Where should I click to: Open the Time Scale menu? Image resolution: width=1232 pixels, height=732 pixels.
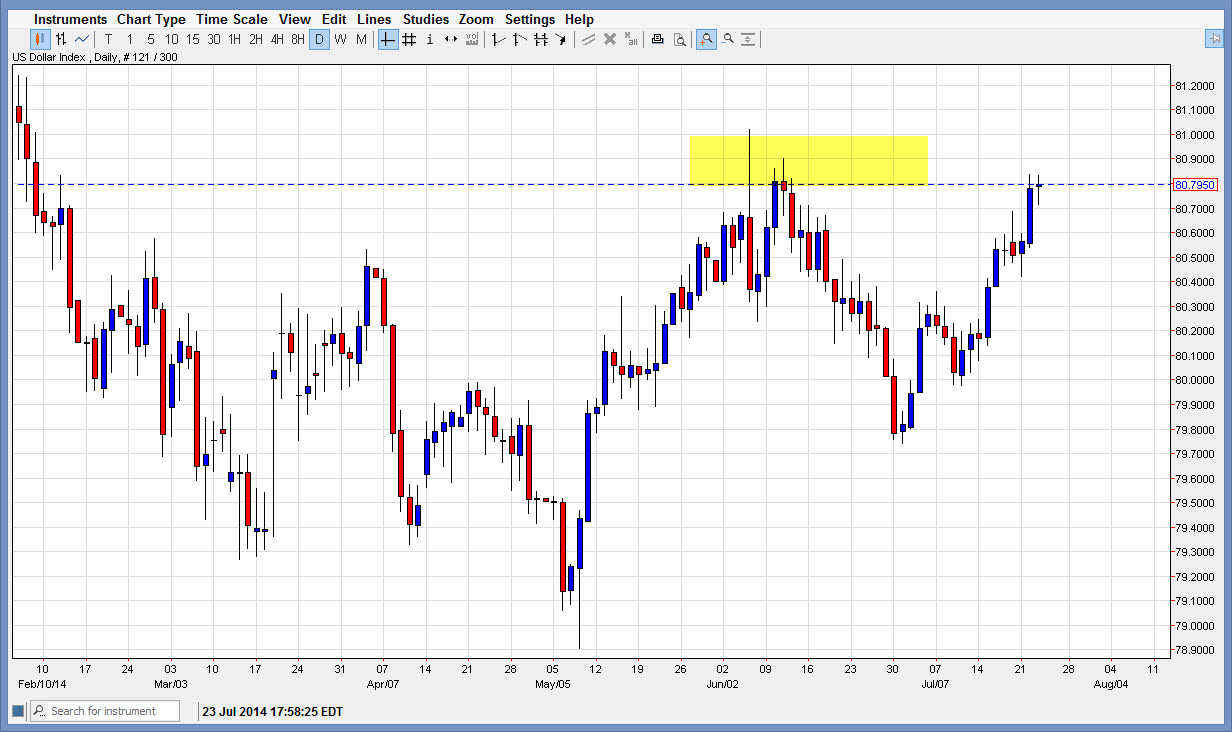click(x=232, y=19)
